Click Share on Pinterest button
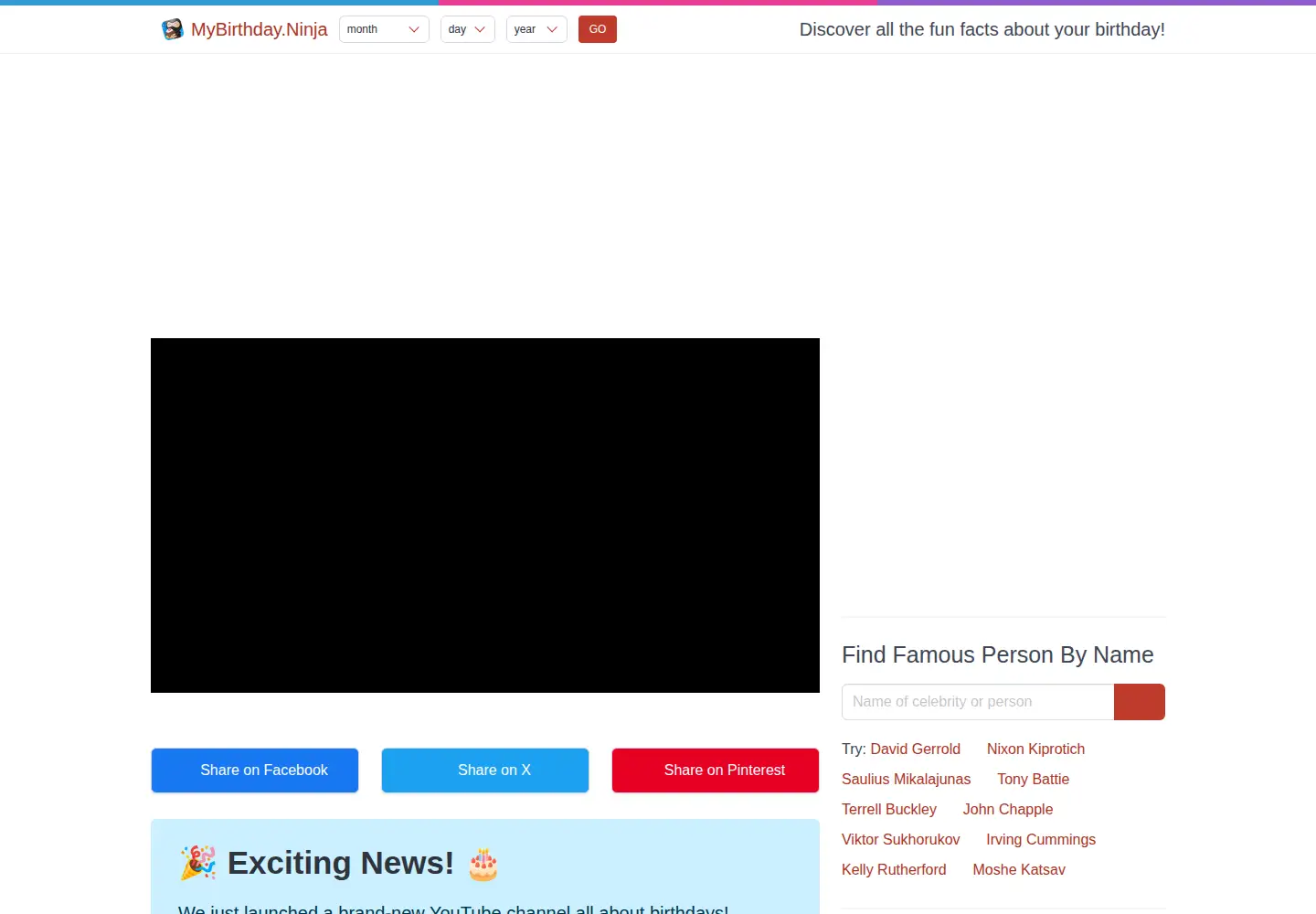The height and width of the screenshot is (914, 1316). click(716, 771)
